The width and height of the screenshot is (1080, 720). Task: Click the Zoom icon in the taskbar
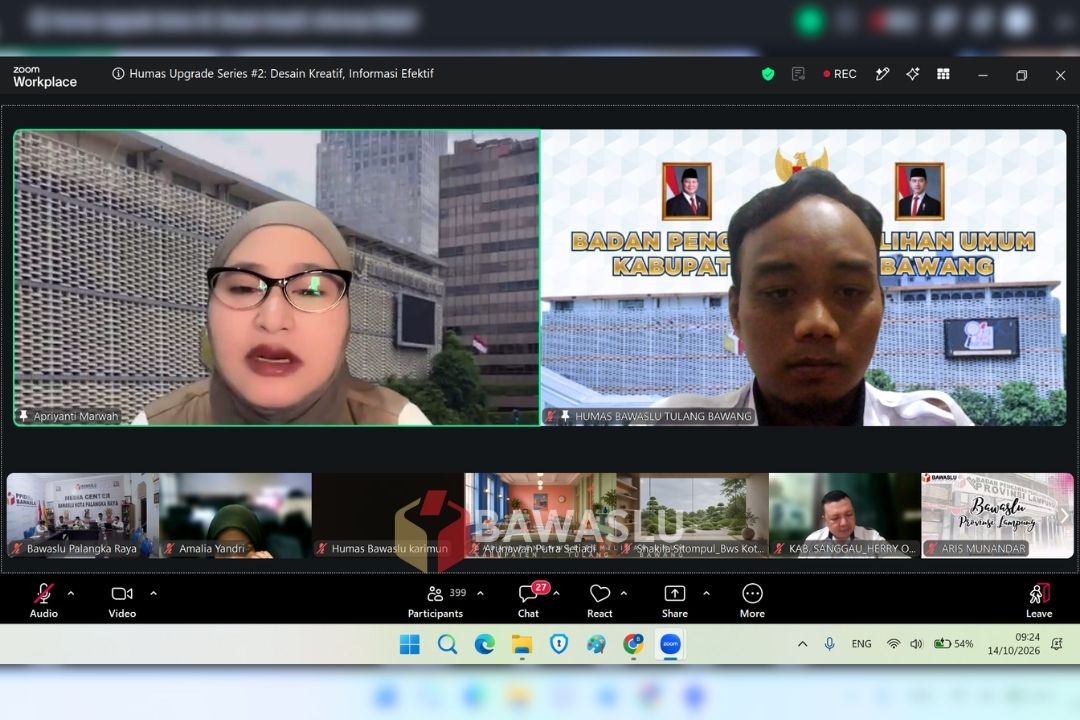pos(670,644)
